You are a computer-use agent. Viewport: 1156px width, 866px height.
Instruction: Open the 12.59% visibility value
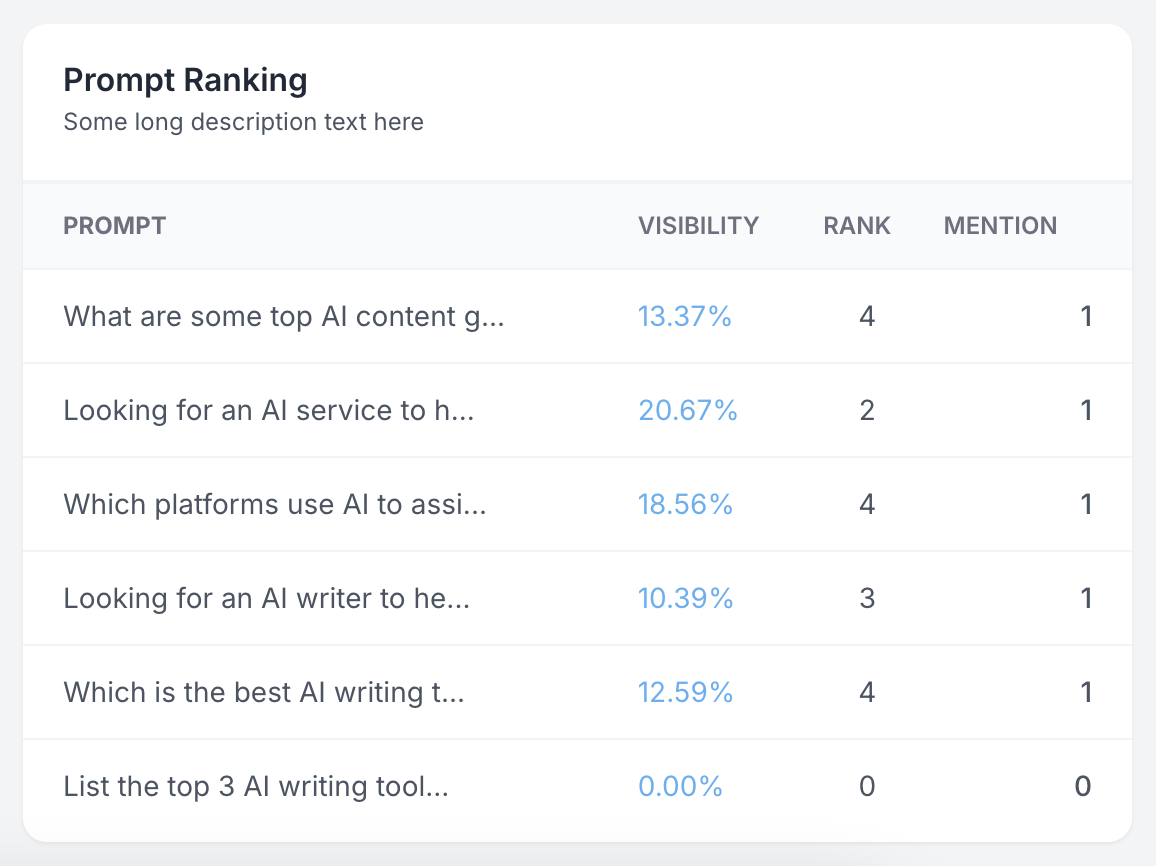point(686,693)
